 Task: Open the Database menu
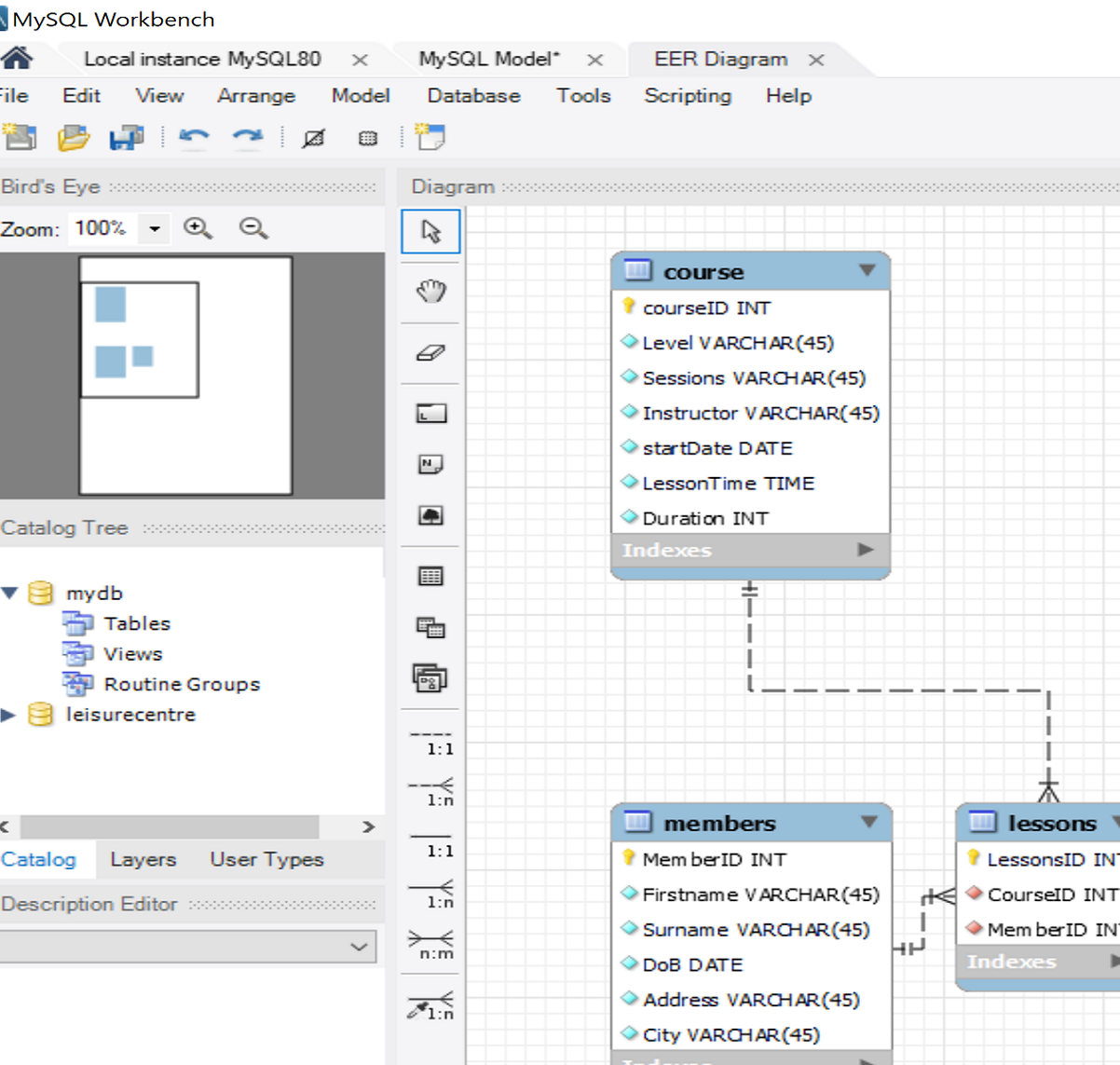point(473,96)
